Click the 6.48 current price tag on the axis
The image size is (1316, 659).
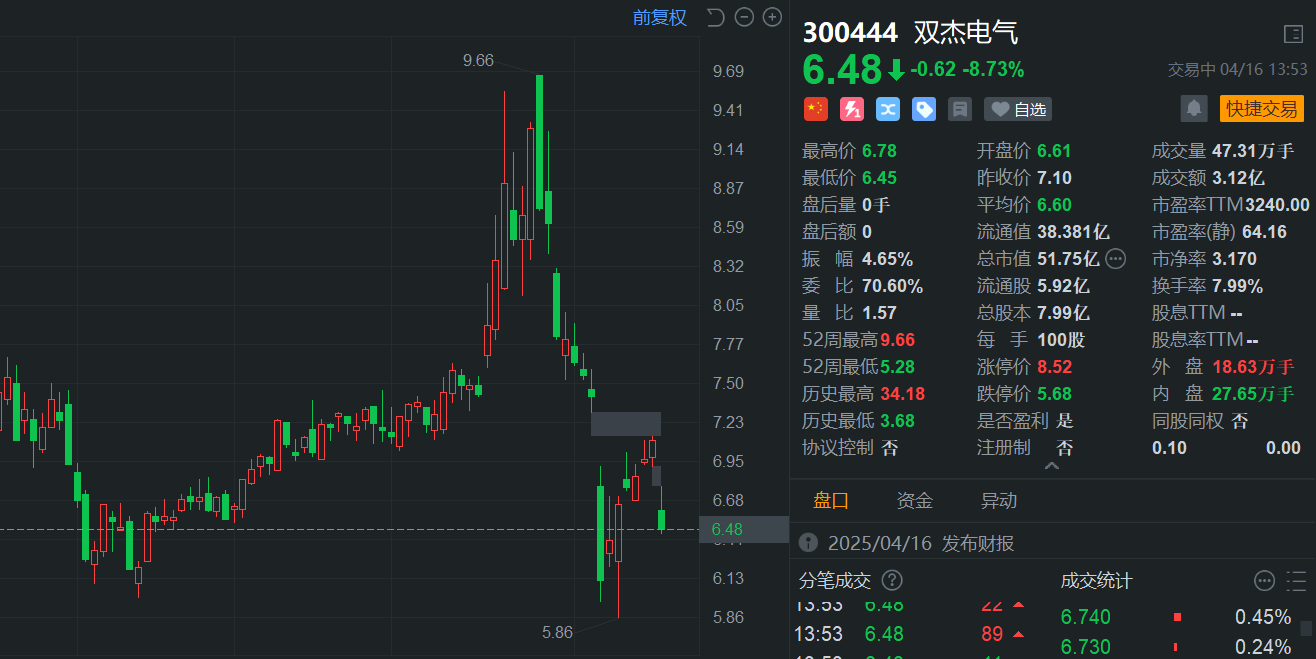(744, 529)
